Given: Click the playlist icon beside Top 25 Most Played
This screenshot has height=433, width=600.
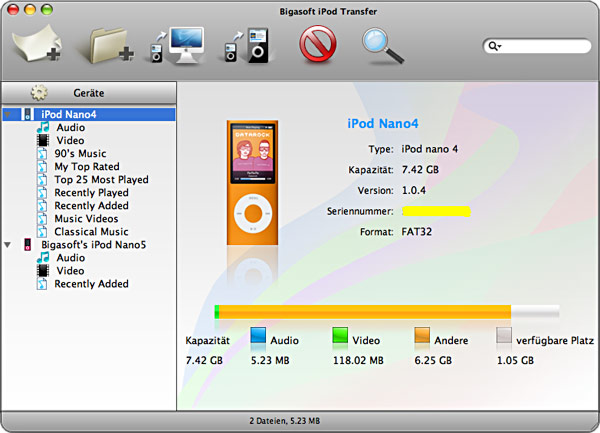Looking at the screenshot, I should (42, 180).
